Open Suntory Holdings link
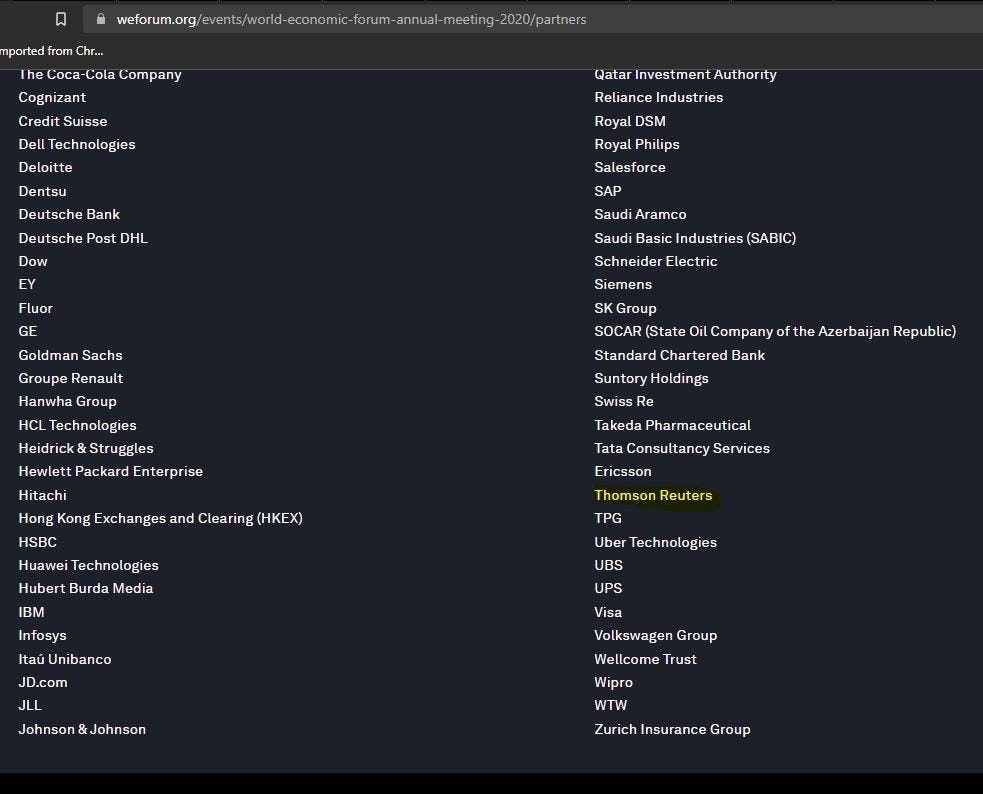The width and height of the screenshot is (983, 794). click(651, 379)
